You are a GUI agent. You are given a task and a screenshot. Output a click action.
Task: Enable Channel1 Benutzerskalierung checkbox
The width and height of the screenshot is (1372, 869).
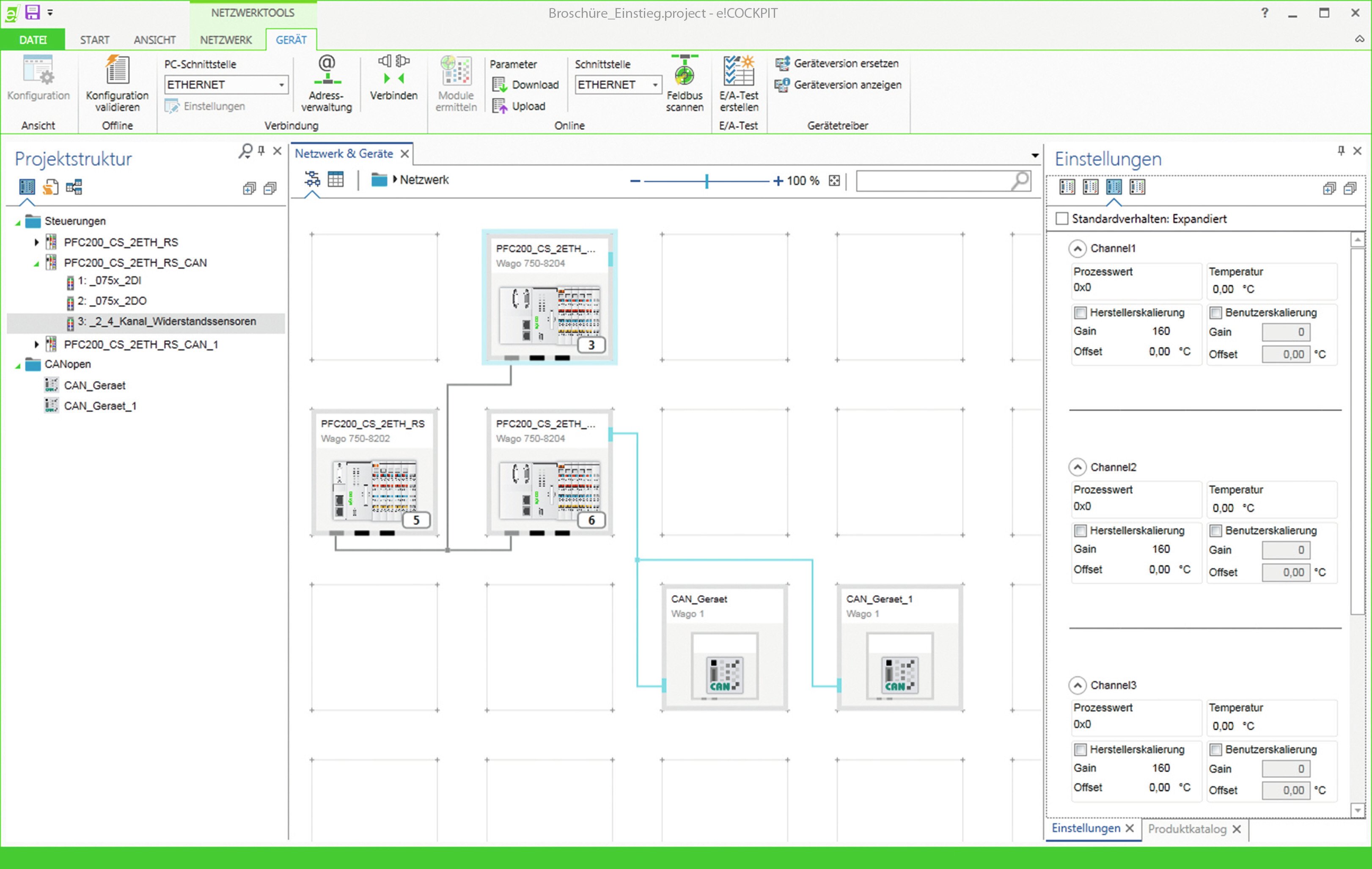tap(1215, 313)
